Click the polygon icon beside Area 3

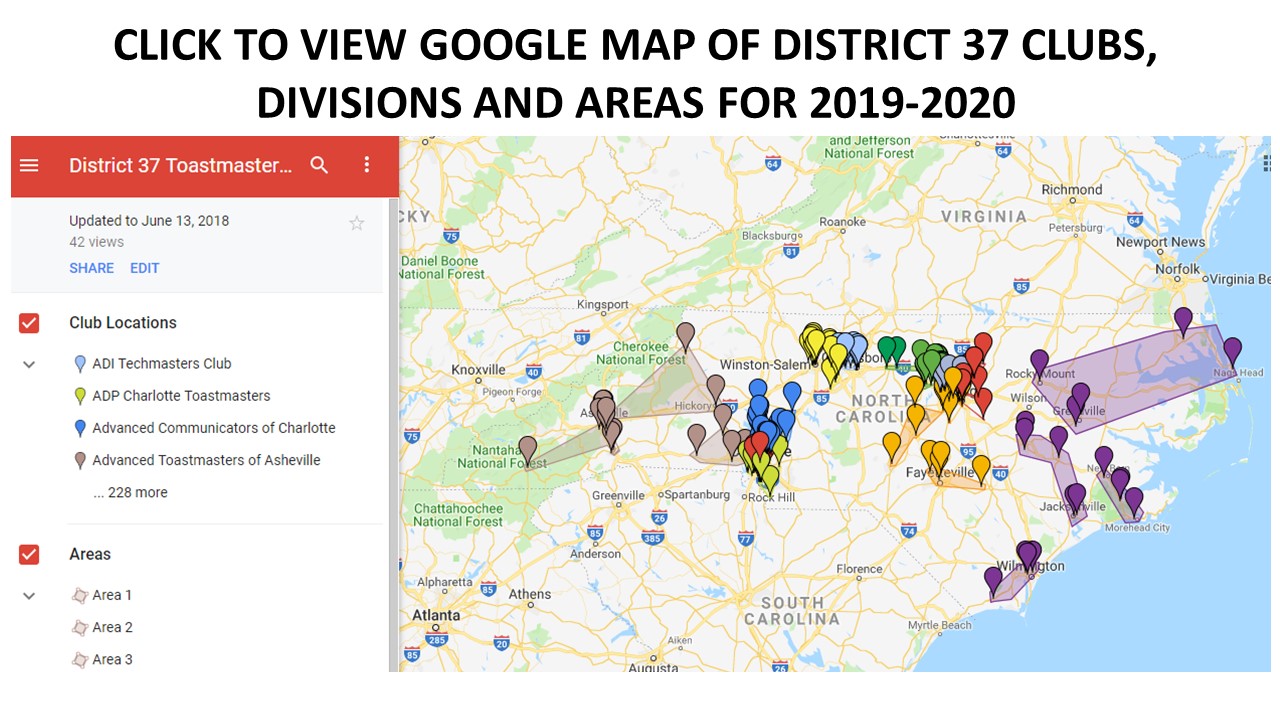pos(80,659)
